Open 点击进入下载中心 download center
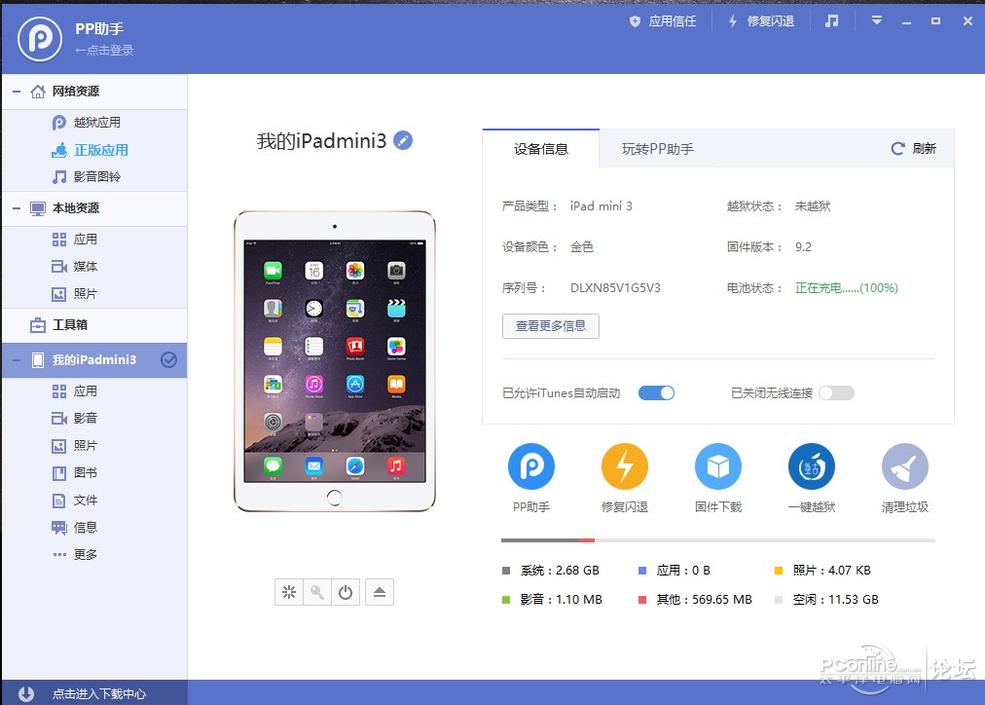 99,694
